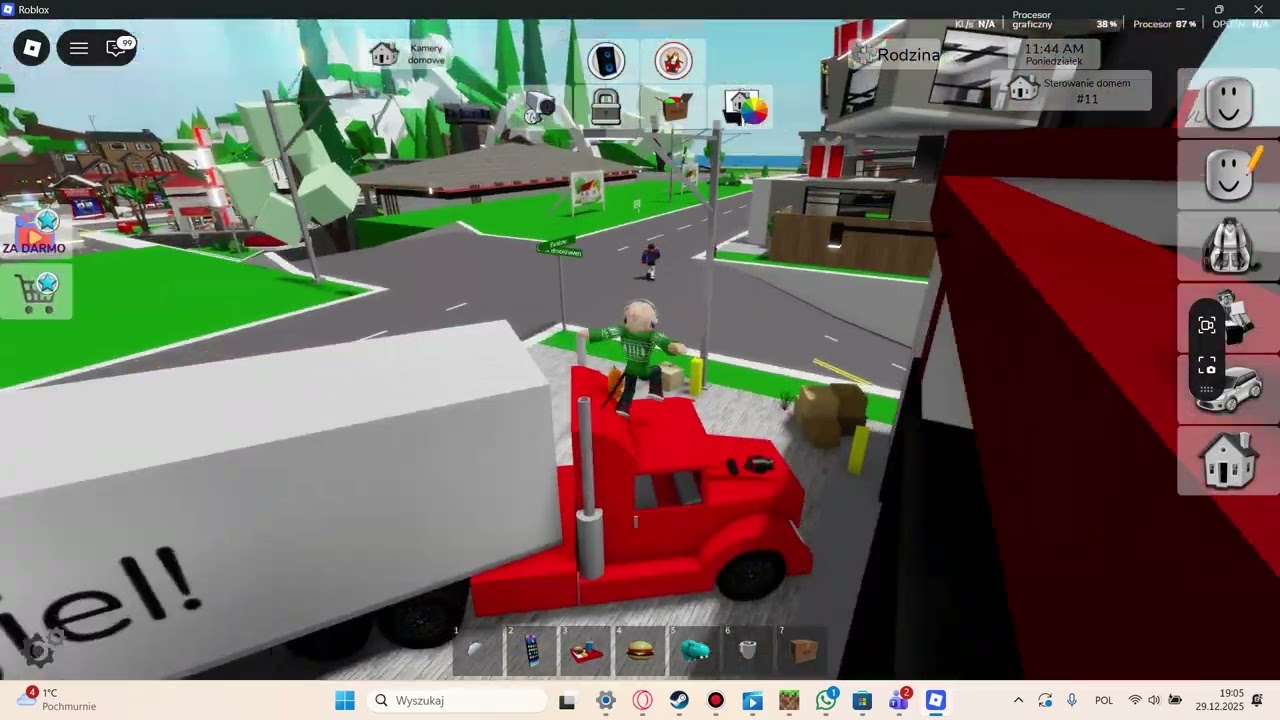The height and width of the screenshot is (720, 1280).
Task: Open Wi-Fi network settings in tray
Action: (x=1135, y=700)
